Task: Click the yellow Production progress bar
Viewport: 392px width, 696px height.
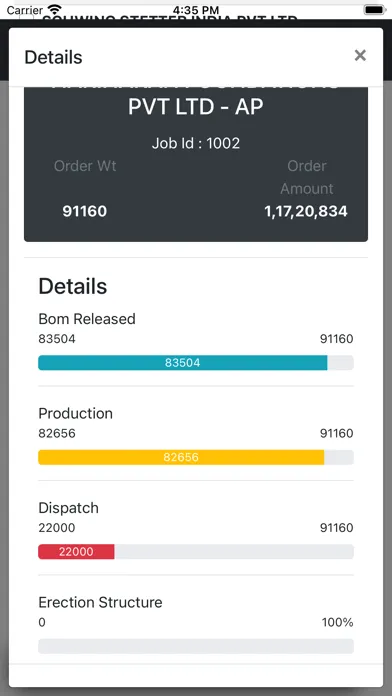Action: [x=196, y=457]
